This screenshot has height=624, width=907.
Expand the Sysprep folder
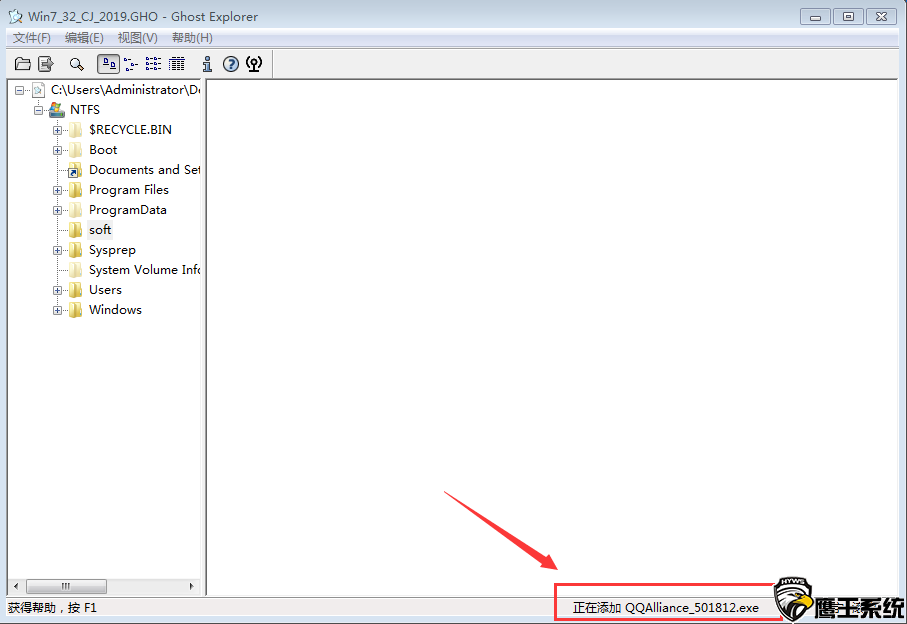(57, 250)
